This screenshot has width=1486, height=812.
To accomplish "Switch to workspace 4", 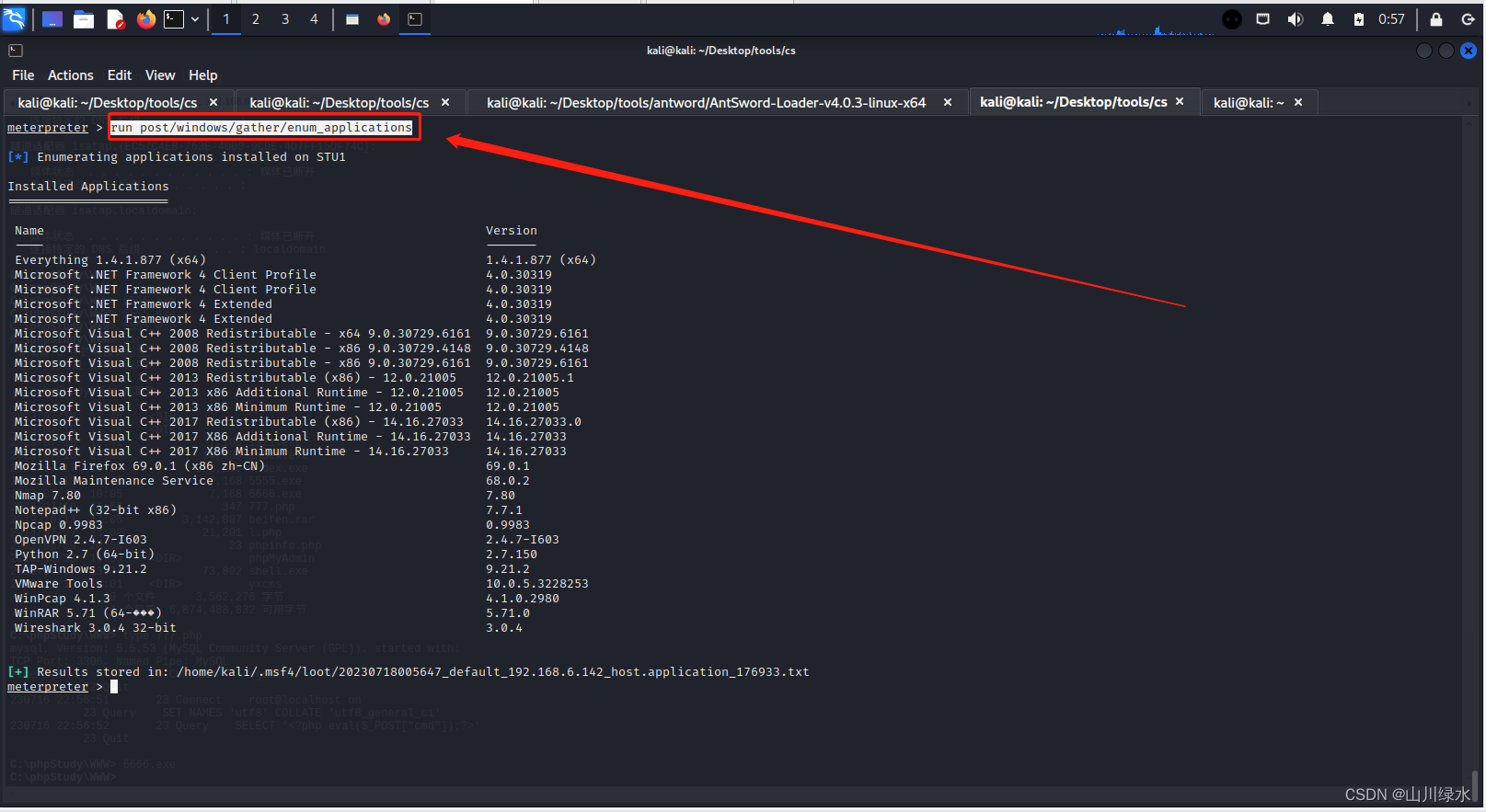I will click(x=314, y=19).
